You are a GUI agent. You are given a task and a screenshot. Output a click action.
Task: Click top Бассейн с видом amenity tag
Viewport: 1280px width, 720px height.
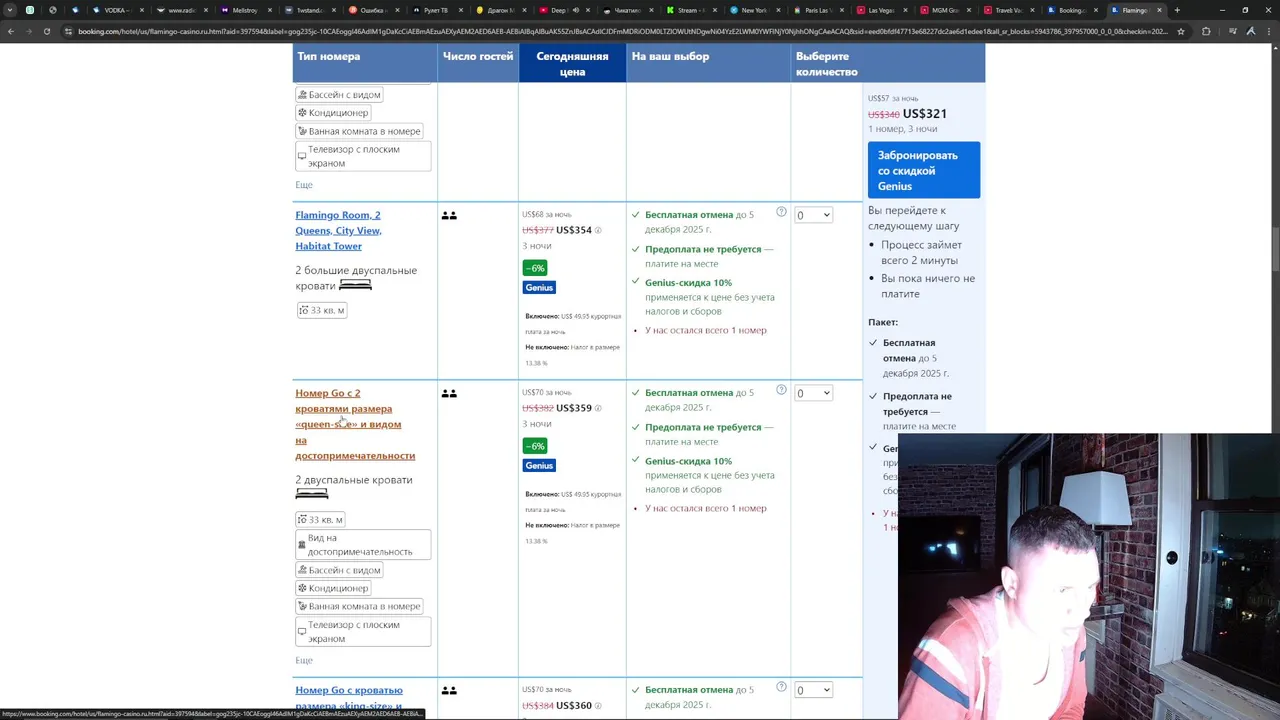click(340, 95)
